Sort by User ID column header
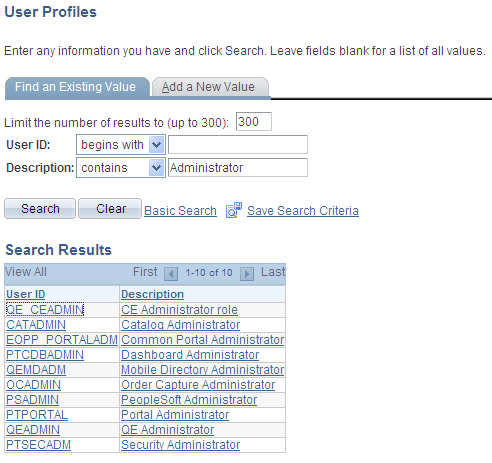This screenshot has width=492, height=463. tap(26, 294)
